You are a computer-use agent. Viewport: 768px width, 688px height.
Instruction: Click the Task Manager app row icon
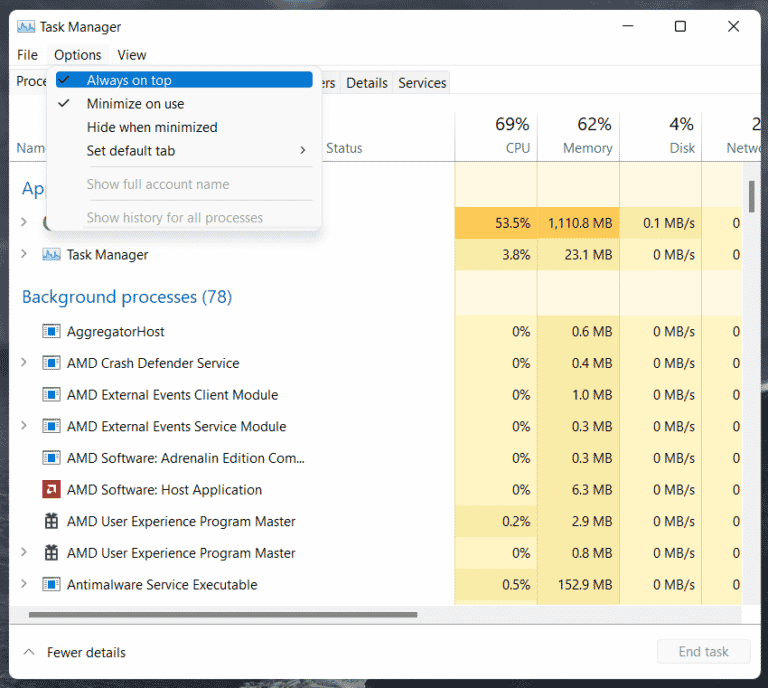coord(51,255)
